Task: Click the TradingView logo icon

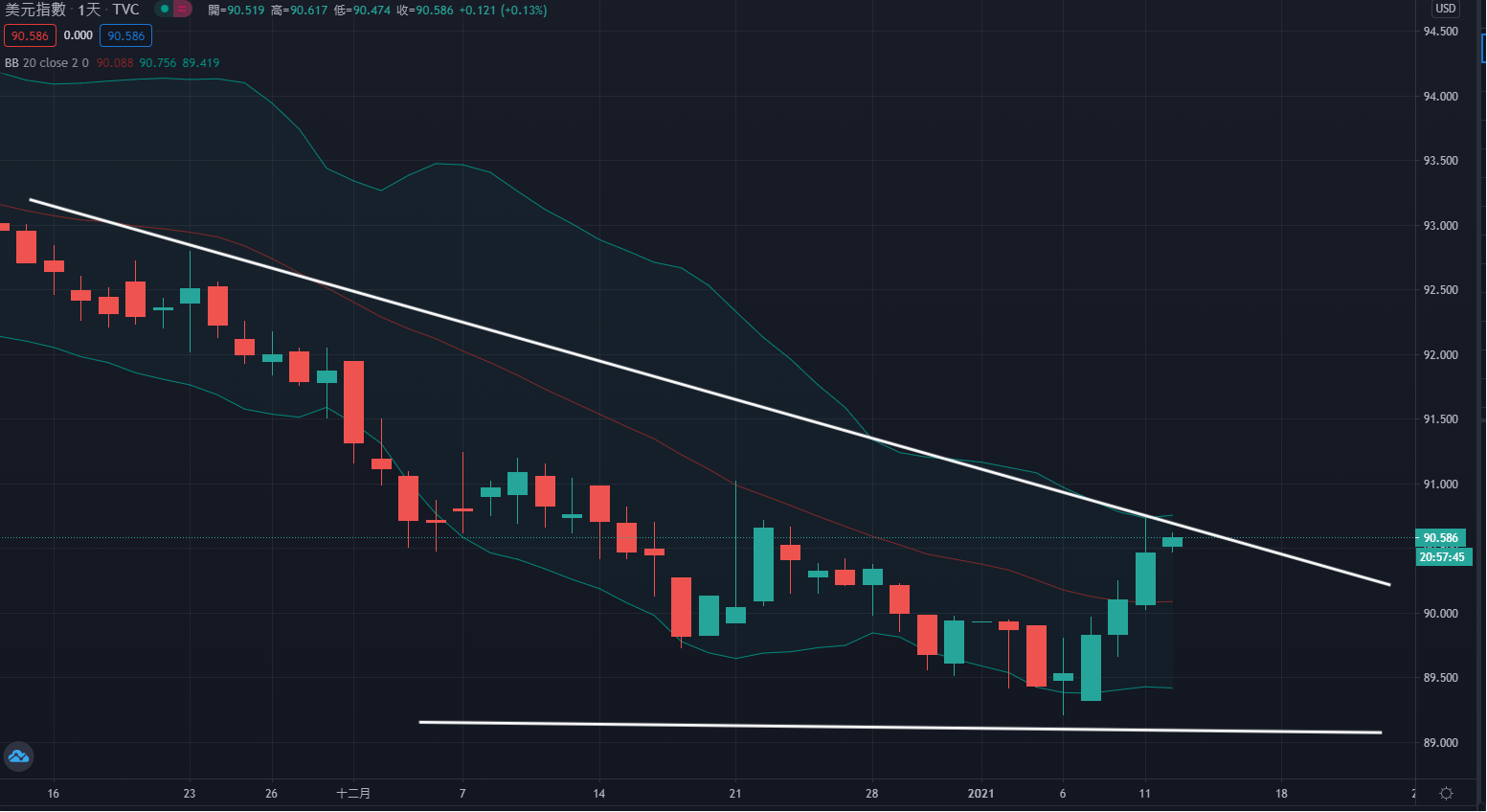Action: [x=18, y=756]
